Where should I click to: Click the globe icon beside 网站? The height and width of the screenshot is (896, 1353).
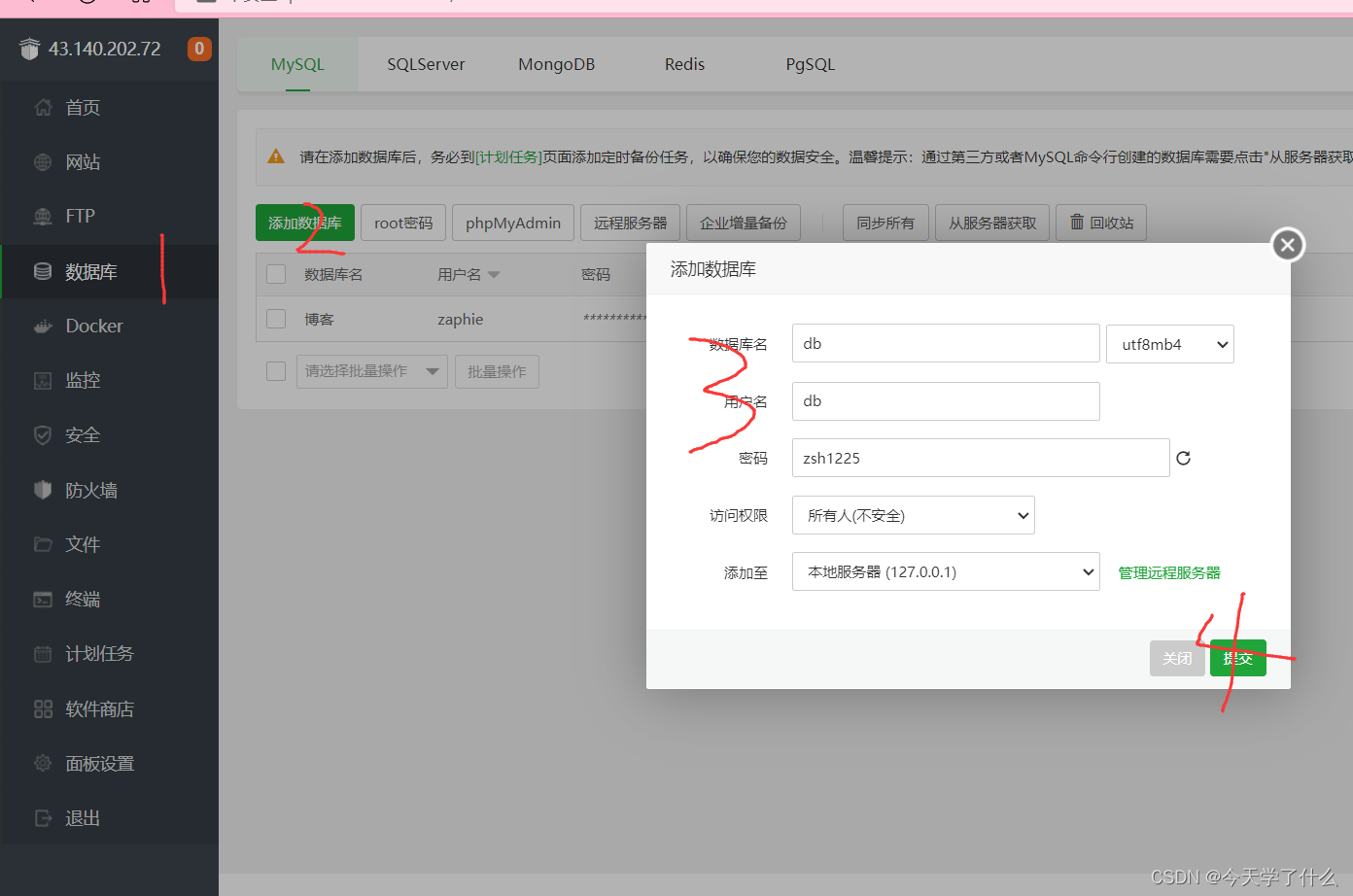(43, 162)
